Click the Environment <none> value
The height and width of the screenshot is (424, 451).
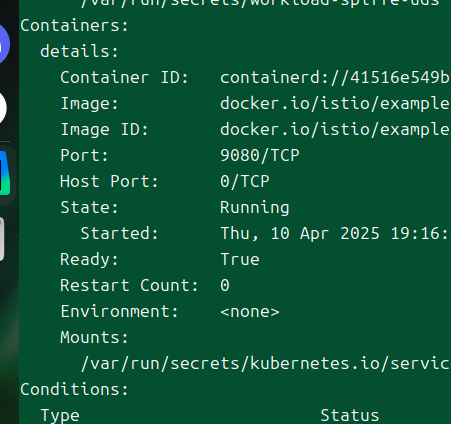(x=250, y=312)
